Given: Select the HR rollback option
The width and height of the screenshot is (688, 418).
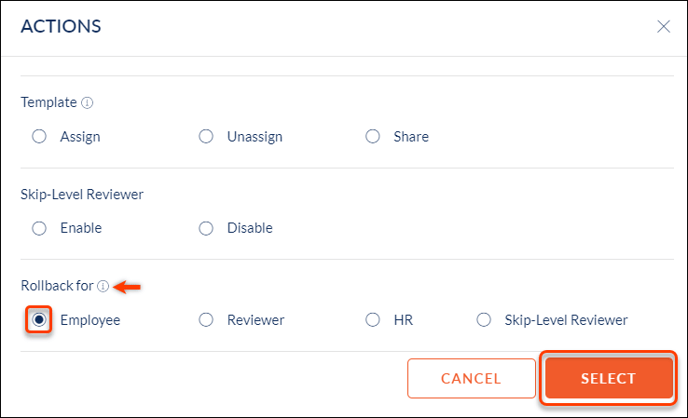Looking at the screenshot, I should coord(373,320).
